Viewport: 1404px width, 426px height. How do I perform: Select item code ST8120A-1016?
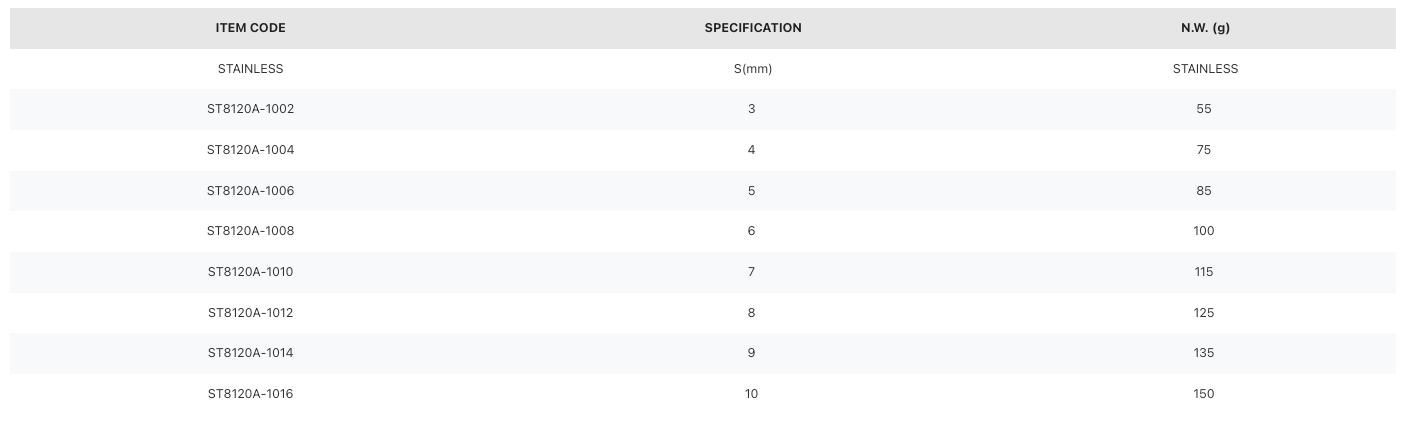pos(250,394)
